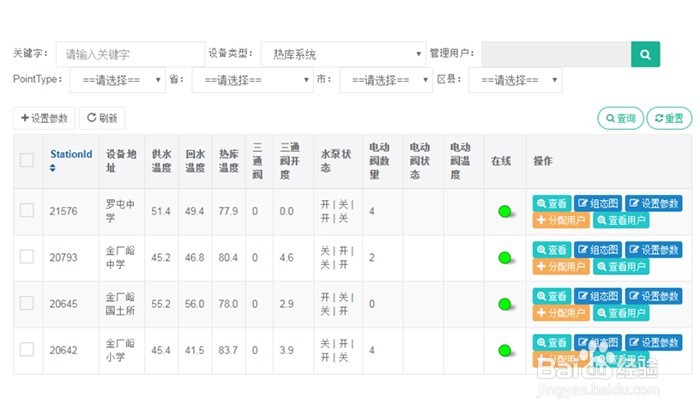Click the 设备地址 column header
Viewport: 700px width, 415px height.
coord(121,161)
